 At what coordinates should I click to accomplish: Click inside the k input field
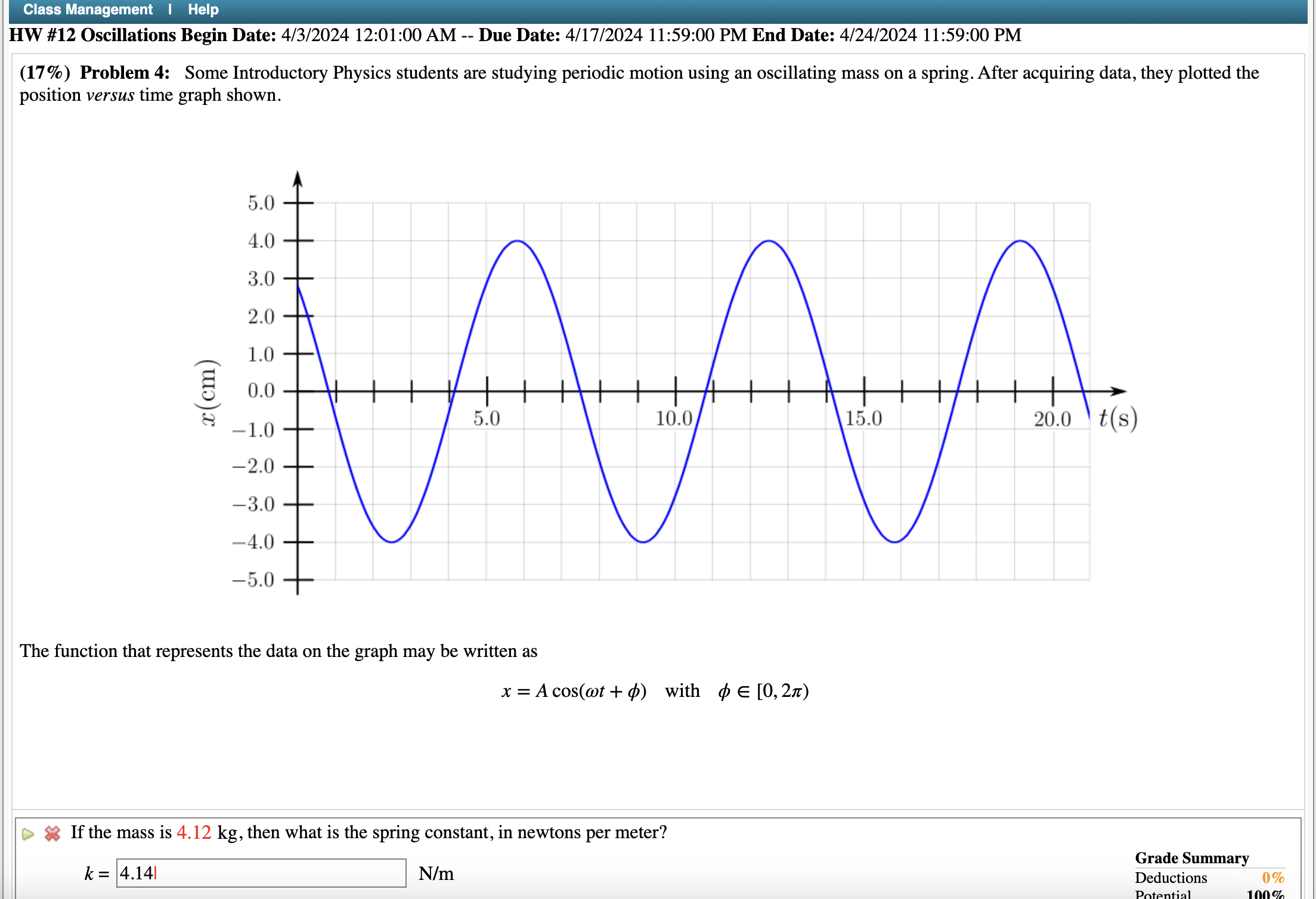261,873
